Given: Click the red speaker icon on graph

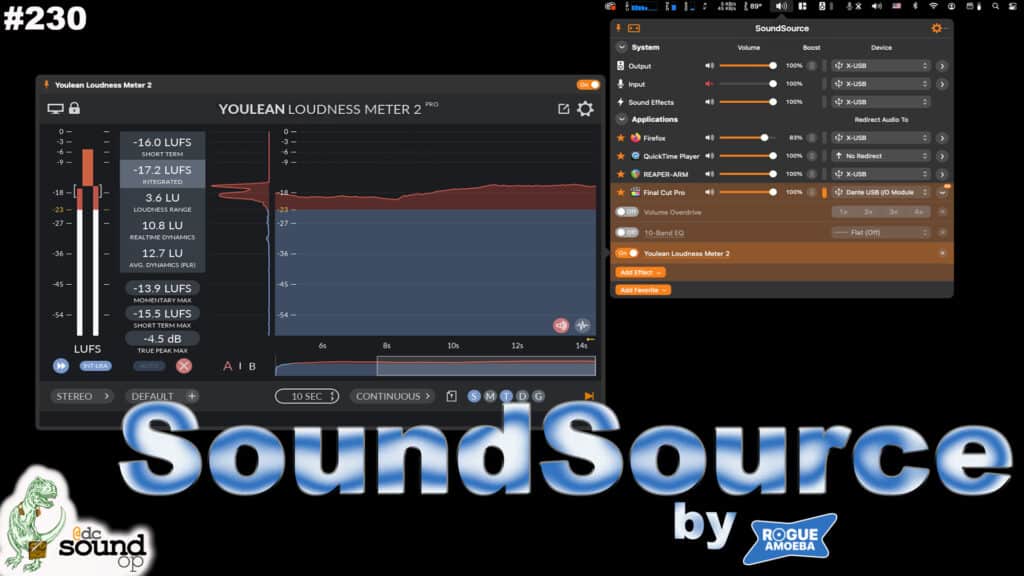Looking at the screenshot, I should pos(561,325).
